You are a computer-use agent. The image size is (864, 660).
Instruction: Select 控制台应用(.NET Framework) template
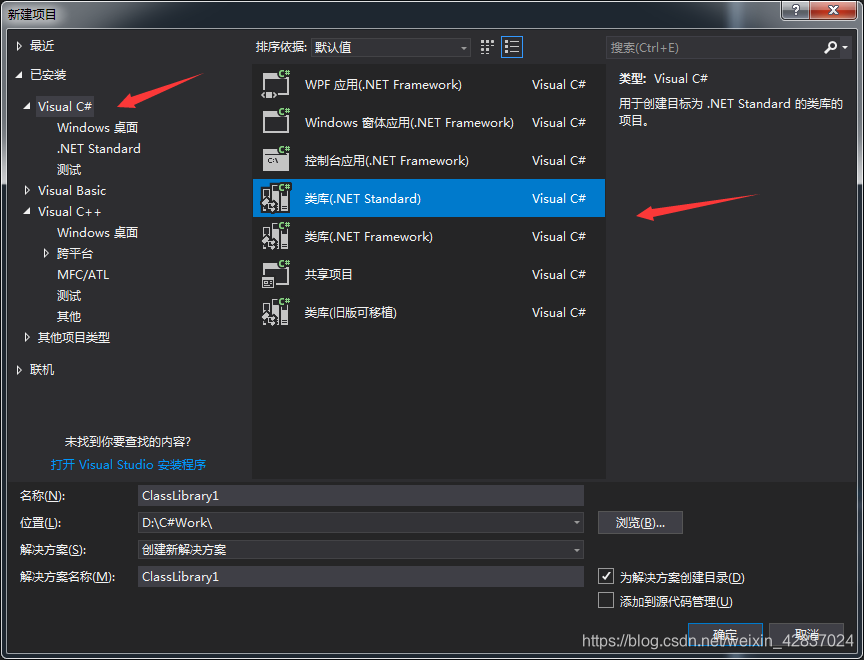coord(429,160)
